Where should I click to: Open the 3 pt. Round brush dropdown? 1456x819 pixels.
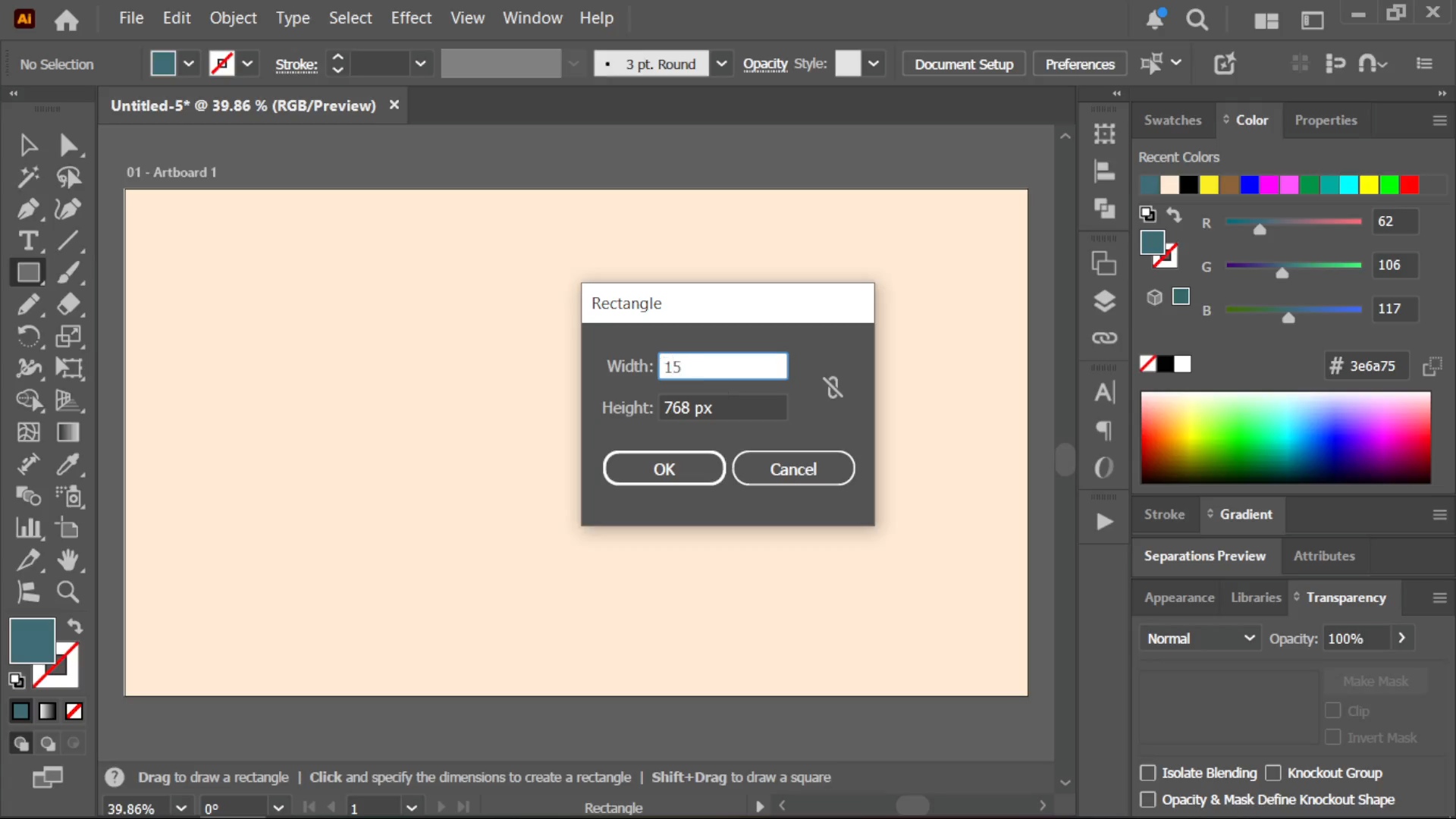721,64
